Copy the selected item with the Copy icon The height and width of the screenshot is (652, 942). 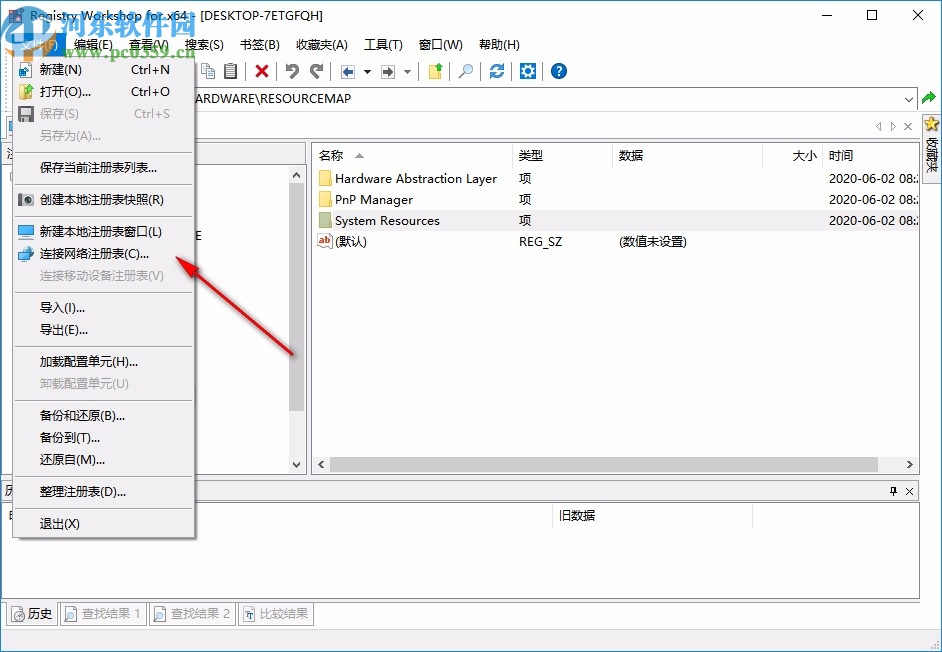click(207, 71)
